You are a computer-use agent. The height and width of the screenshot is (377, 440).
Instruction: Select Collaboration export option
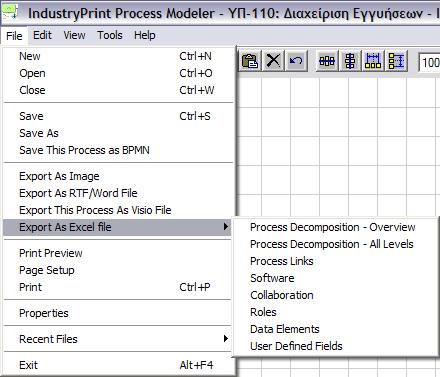point(335,295)
